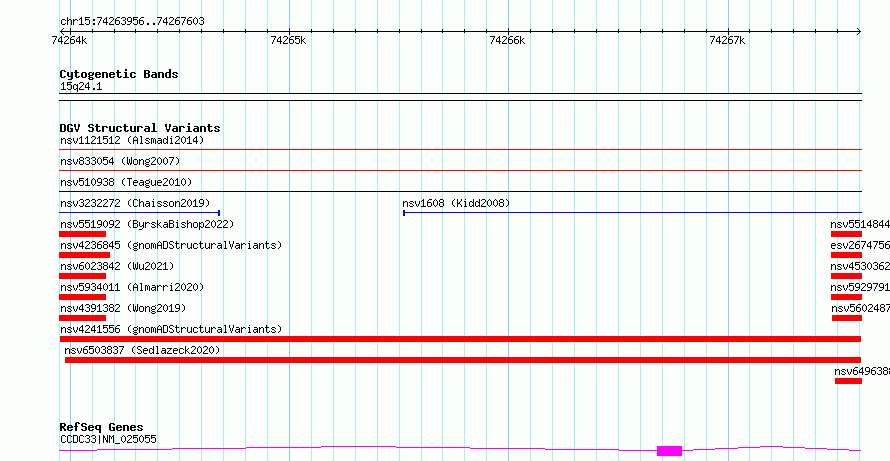890x461 pixels.
Task: Click the 74265k ruler tick label
Action: (x=289, y=40)
